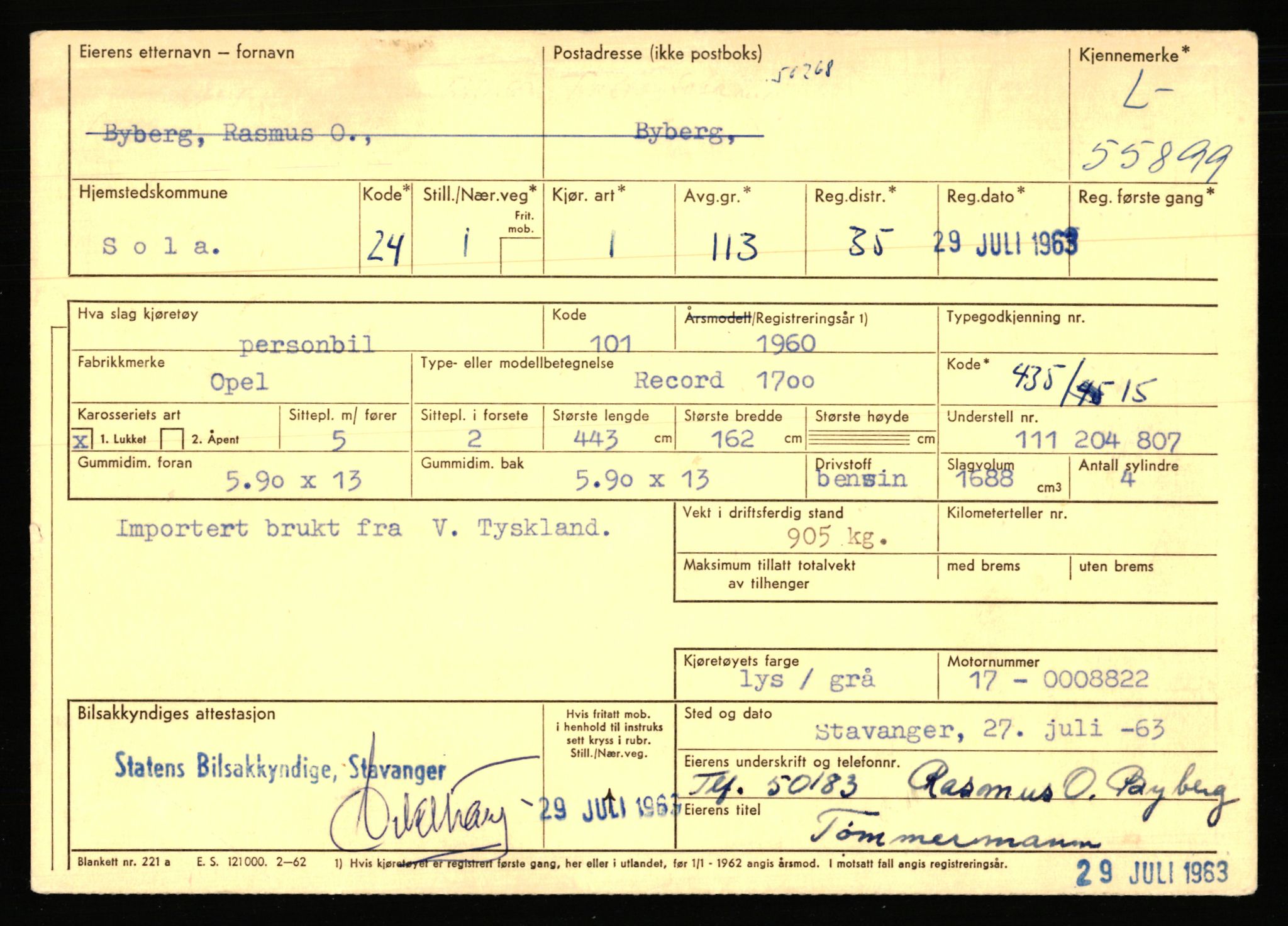Click the colour value 'lys / grå'
1288x926 pixels.
point(806,679)
